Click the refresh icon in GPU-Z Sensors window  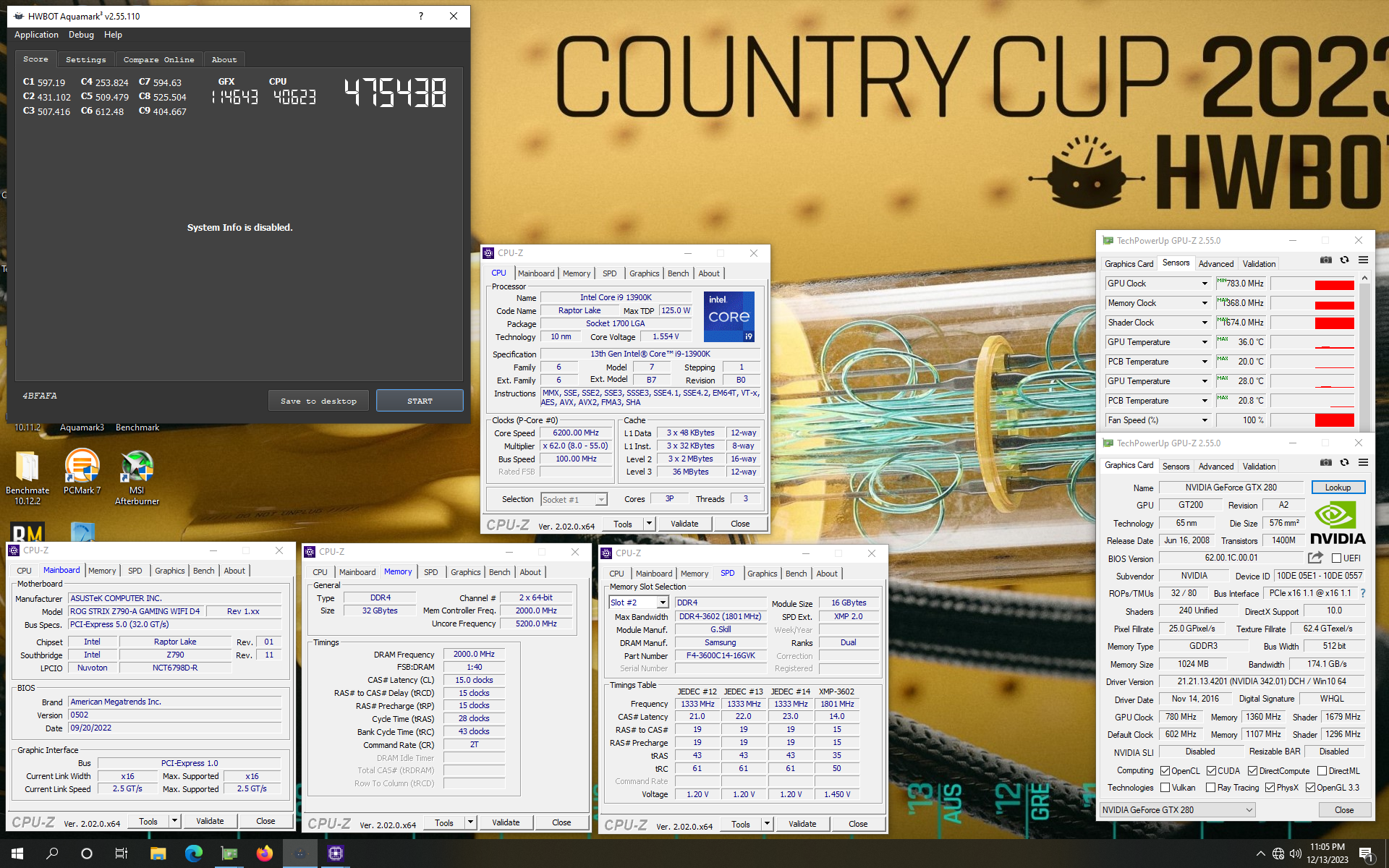(1344, 260)
